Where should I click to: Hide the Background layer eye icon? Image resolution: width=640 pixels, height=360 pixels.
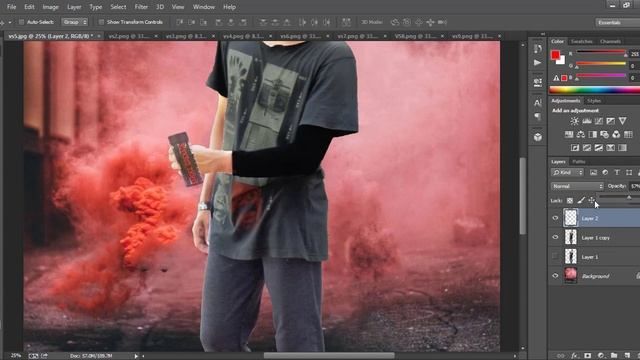coord(555,276)
